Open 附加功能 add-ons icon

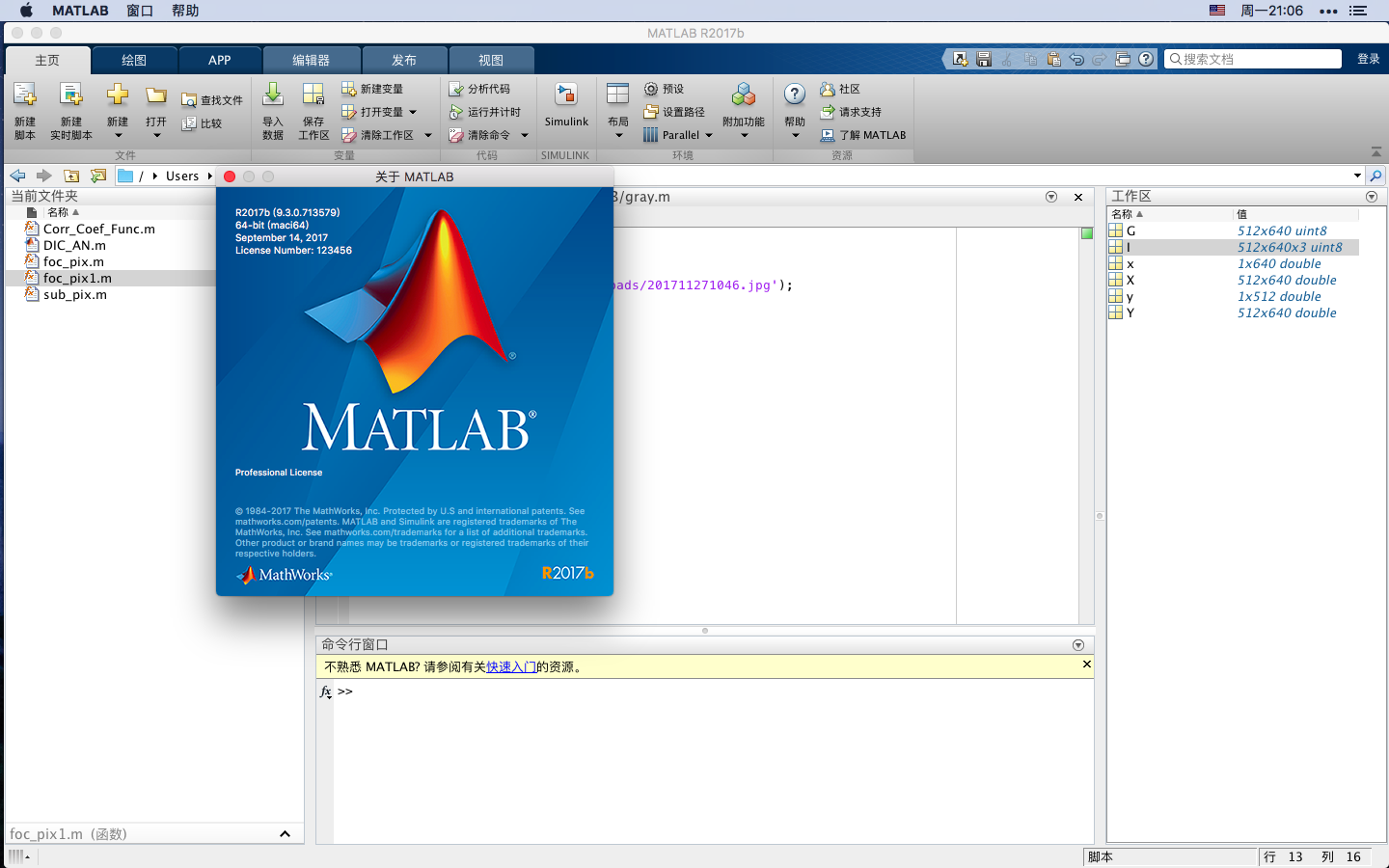coord(744,95)
